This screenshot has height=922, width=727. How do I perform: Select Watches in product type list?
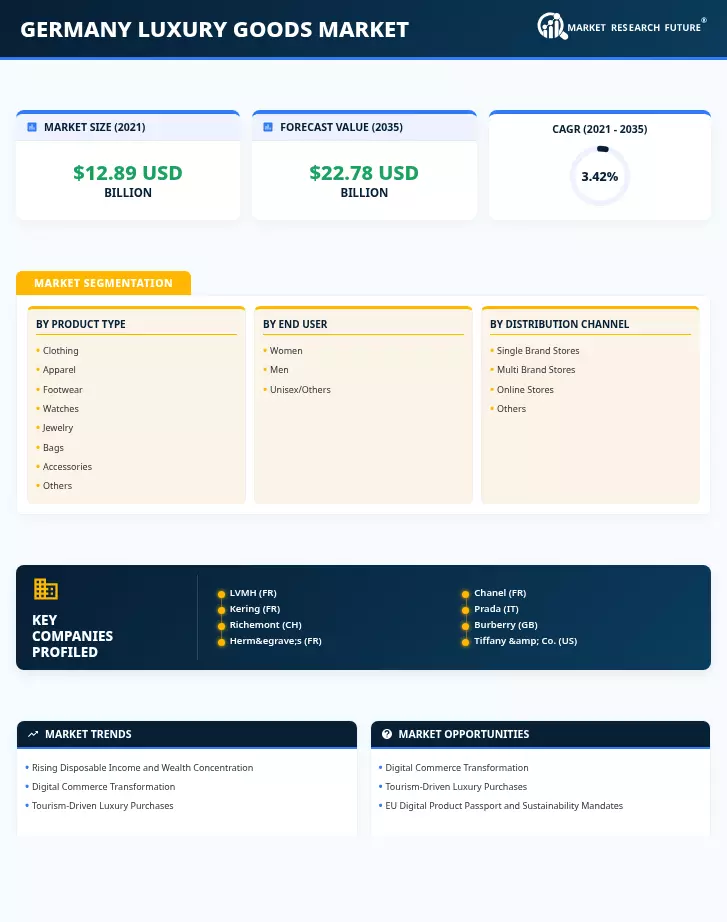tap(61, 409)
